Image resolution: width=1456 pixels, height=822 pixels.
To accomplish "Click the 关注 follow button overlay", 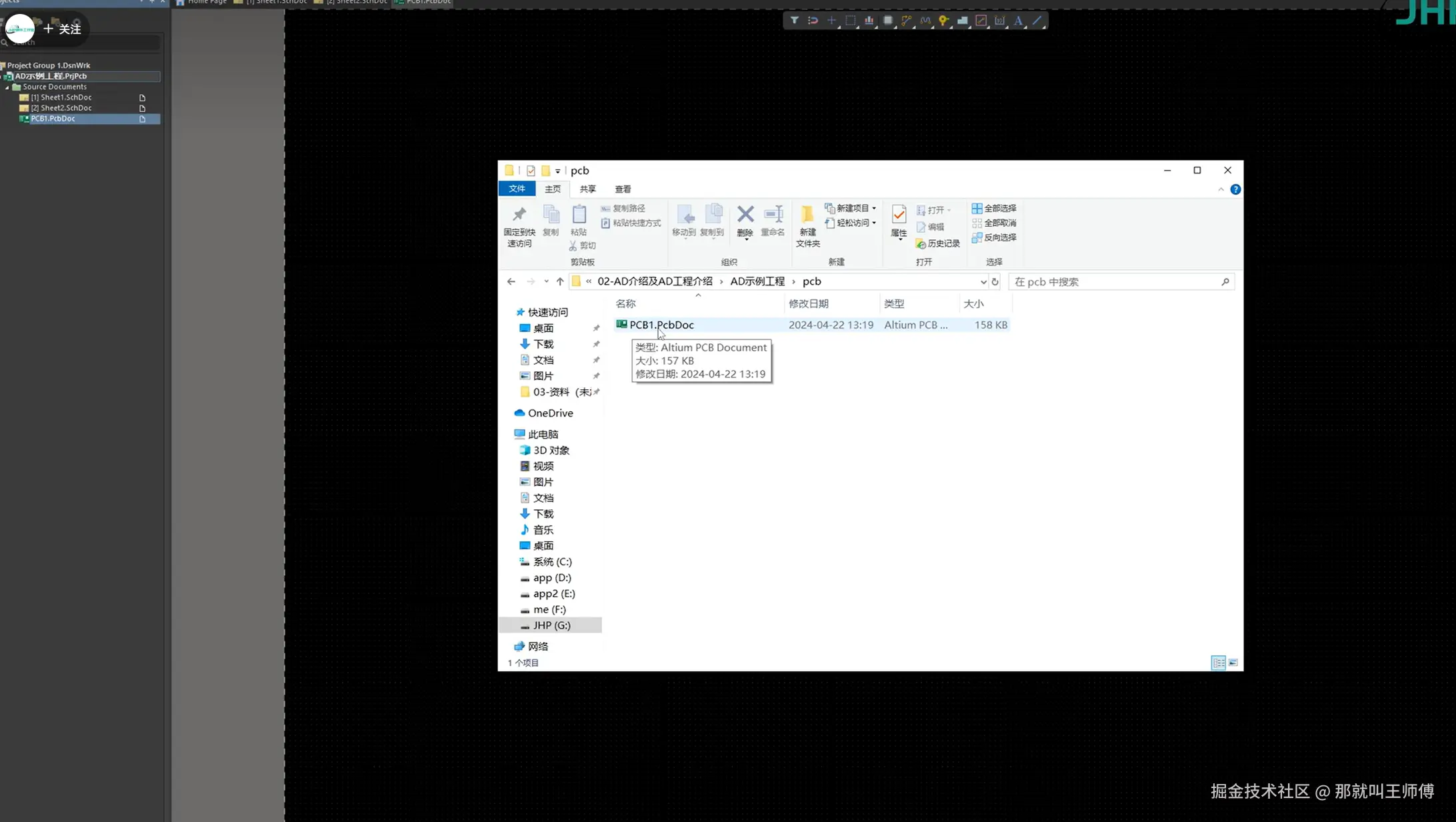I will 62,29.
